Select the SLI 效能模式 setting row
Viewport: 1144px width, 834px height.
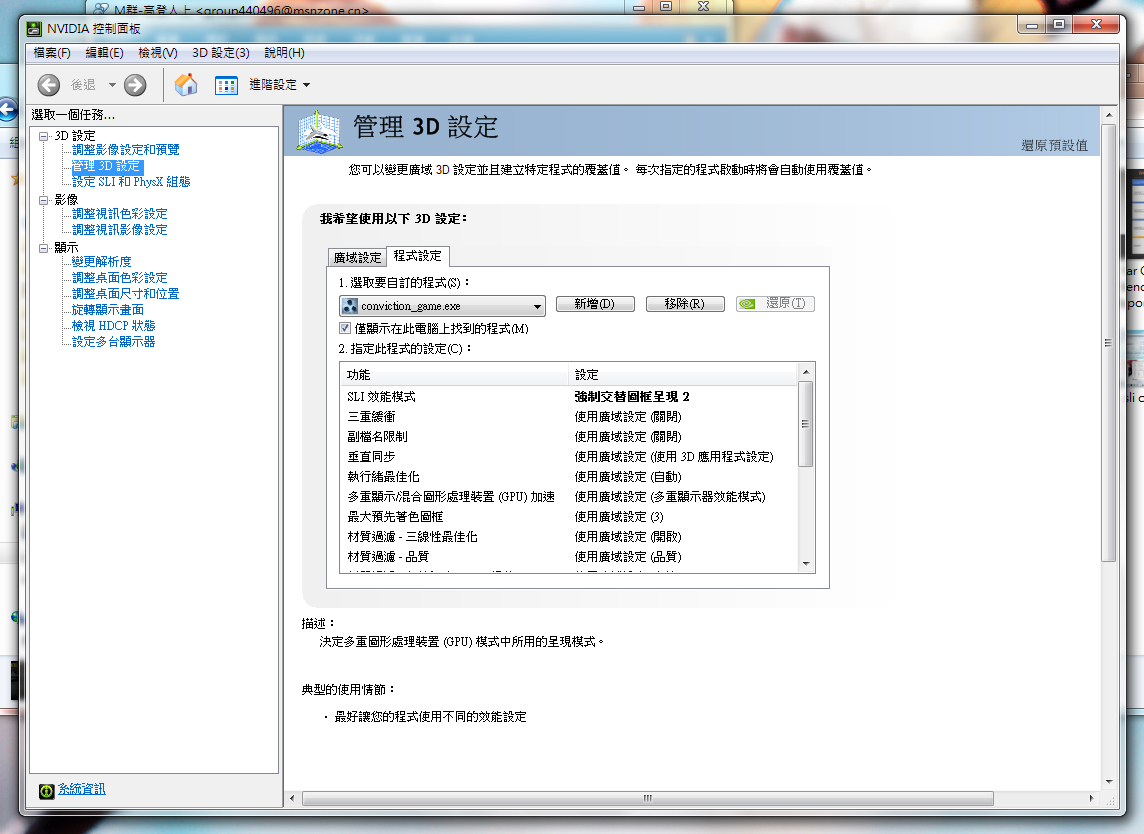(x=569, y=397)
